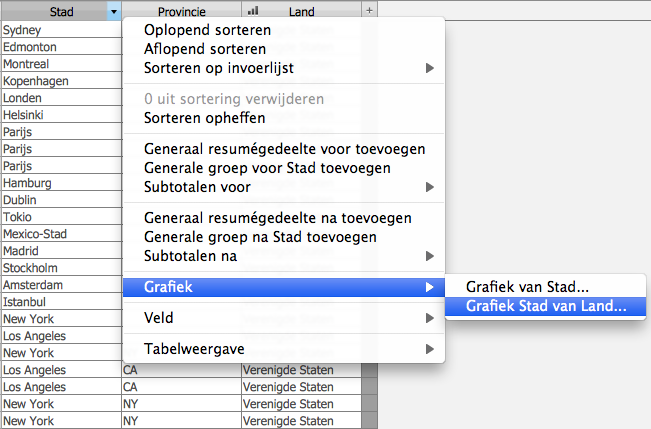Add a new column with plus button
The width and height of the screenshot is (651, 429).
(x=370, y=11)
